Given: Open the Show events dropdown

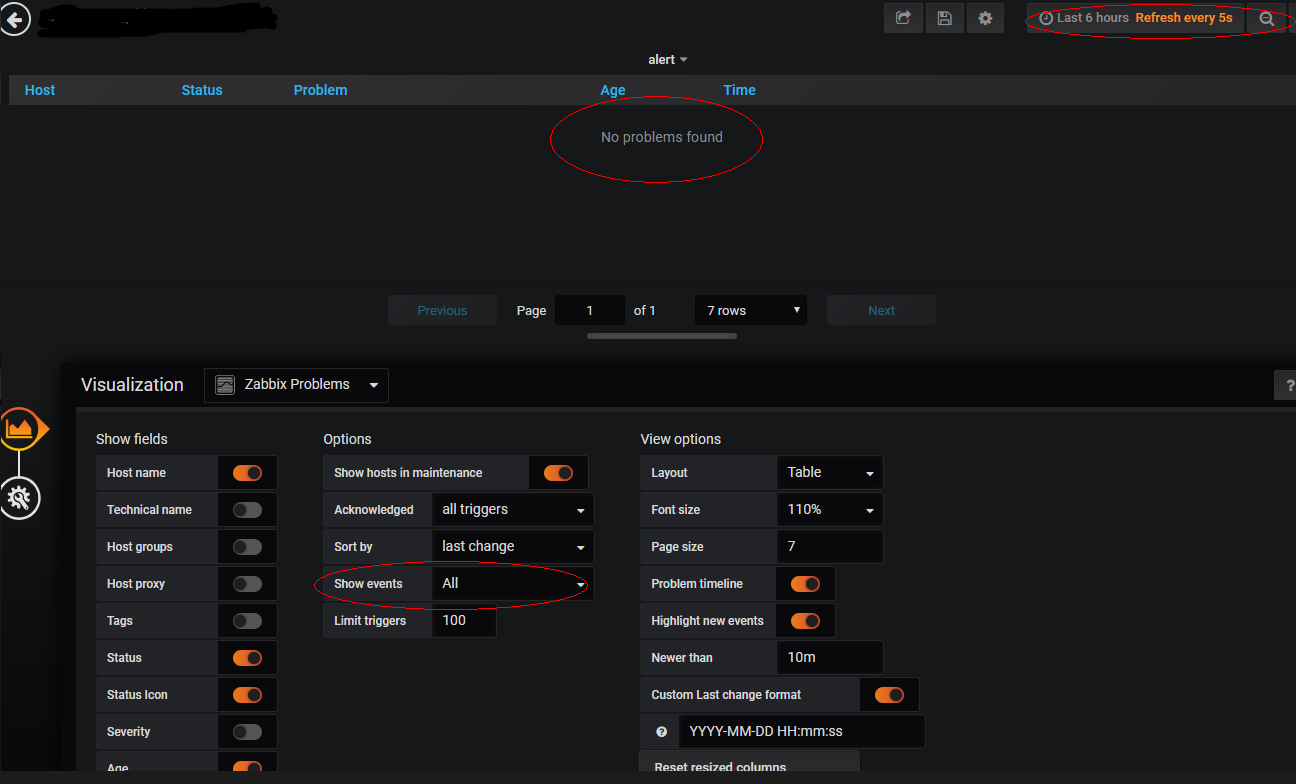Looking at the screenshot, I should coord(511,583).
